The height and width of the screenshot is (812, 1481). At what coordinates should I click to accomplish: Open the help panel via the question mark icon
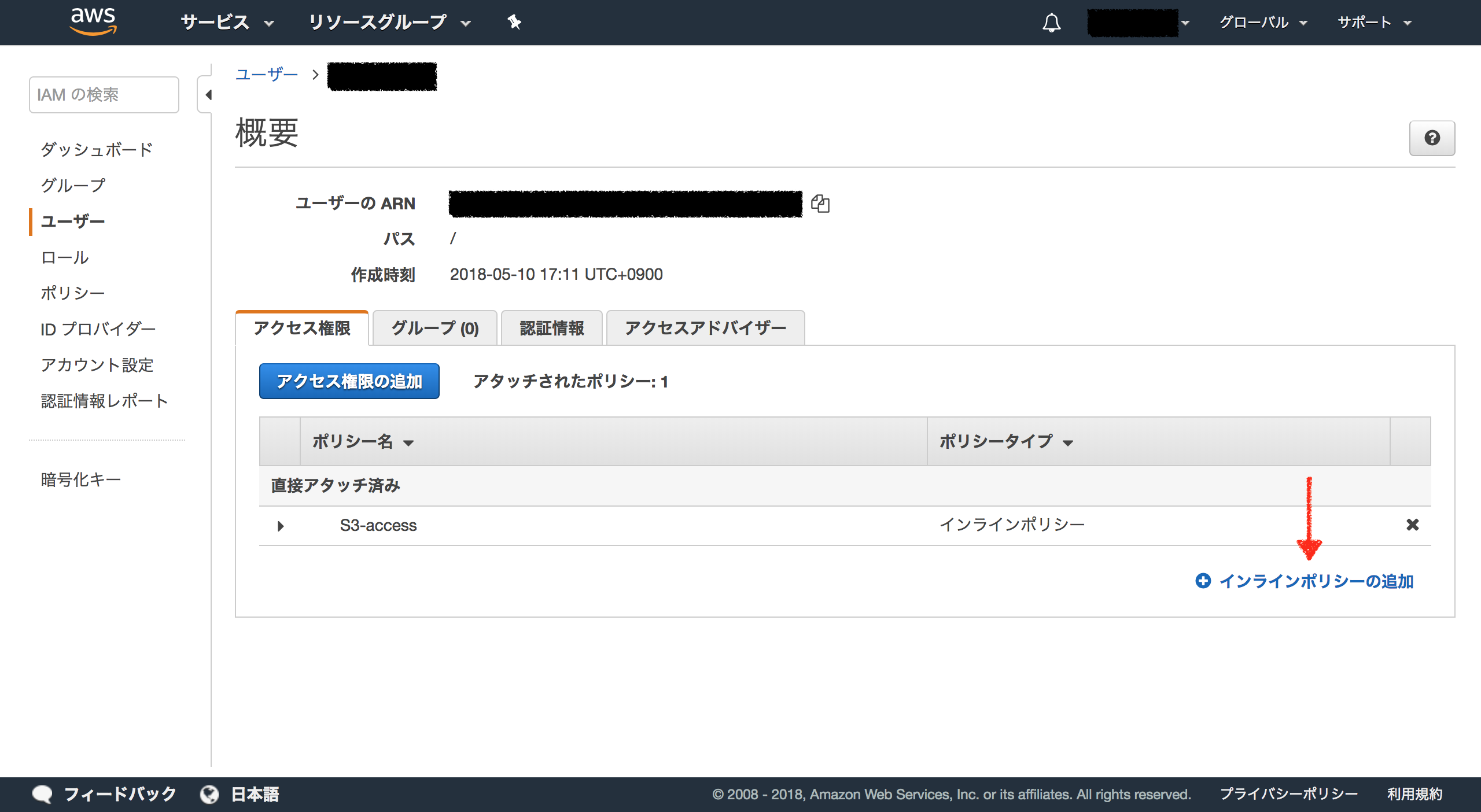(x=1432, y=138)
